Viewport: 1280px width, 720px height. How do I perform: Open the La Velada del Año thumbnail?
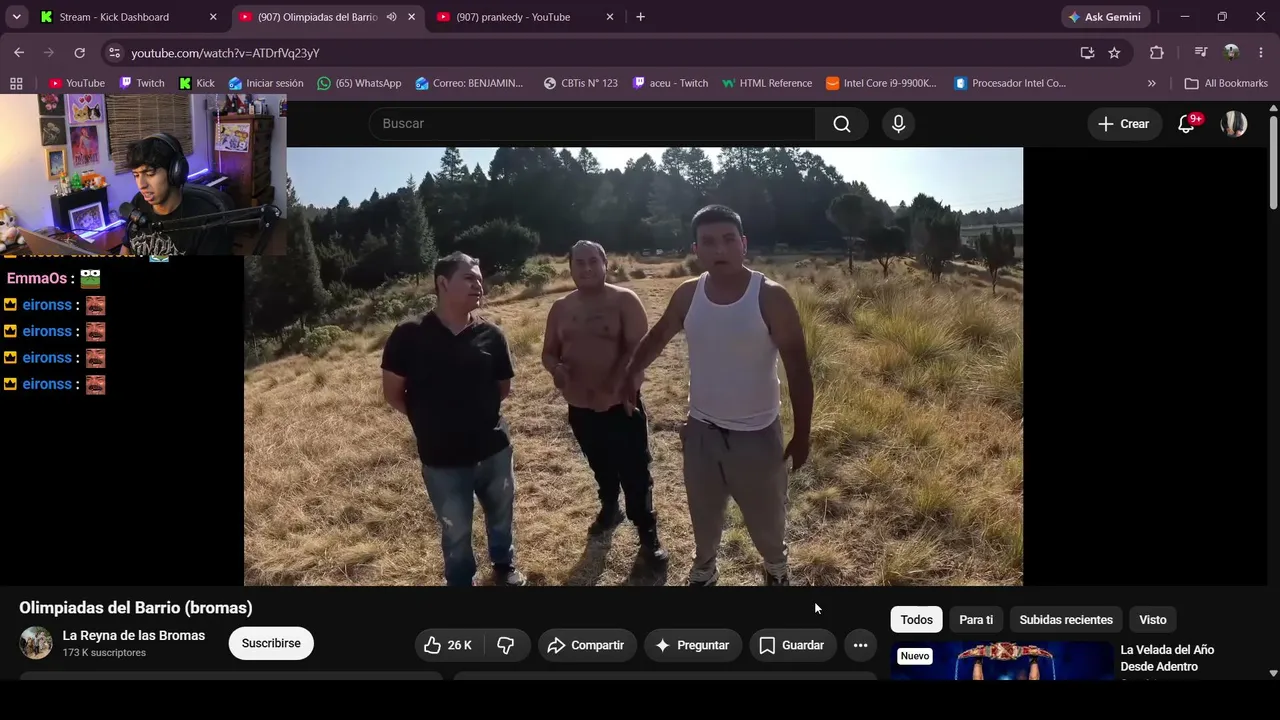pos(1002,661)
